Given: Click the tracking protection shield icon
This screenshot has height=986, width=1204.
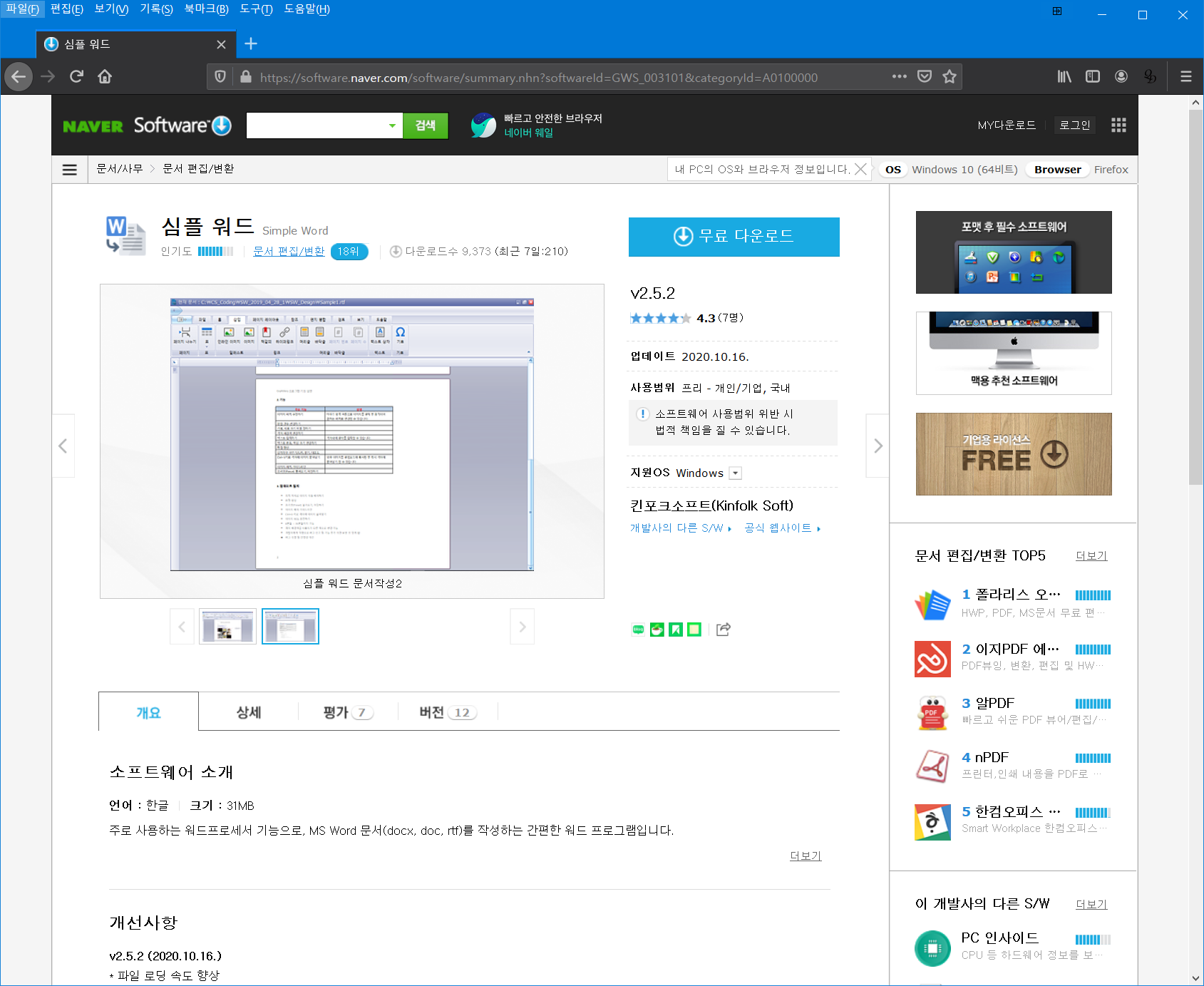Looking at the screenshot, I should (x=220, y=77).
